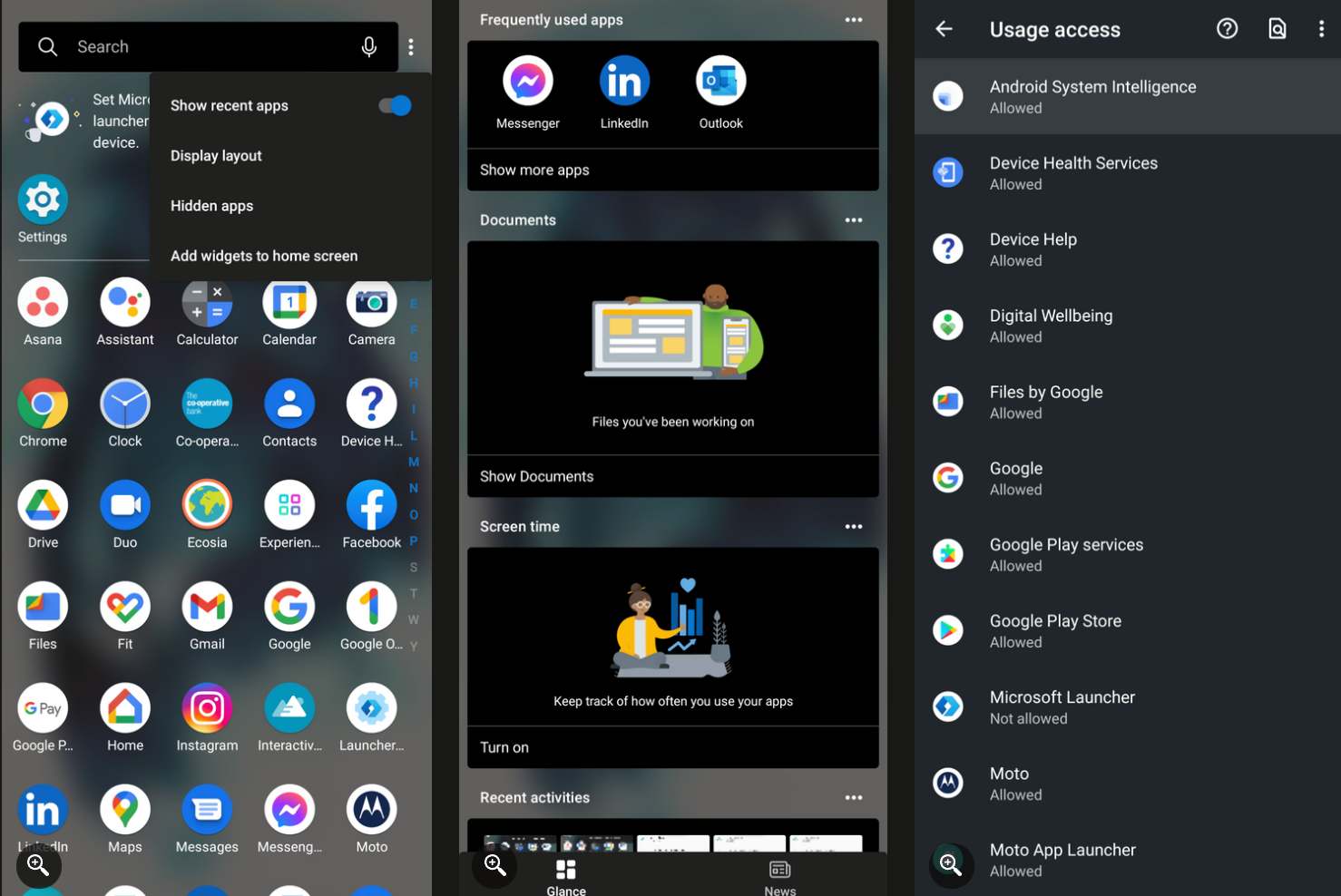This screenshot has height=896, width=1341.
Task: Launch the Facebook app
Action: [372, 515]
